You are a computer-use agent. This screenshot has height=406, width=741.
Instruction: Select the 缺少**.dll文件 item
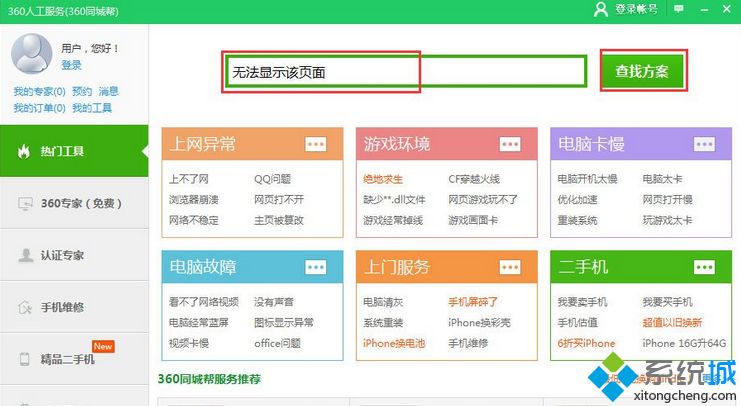[x=394, y=199]
